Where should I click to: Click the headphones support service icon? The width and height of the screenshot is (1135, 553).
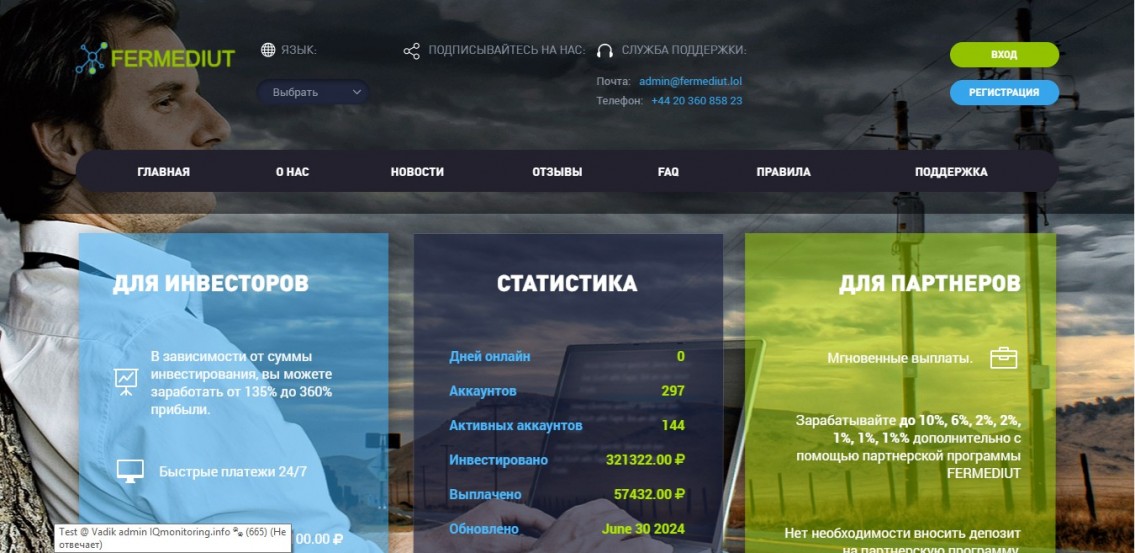604,51
